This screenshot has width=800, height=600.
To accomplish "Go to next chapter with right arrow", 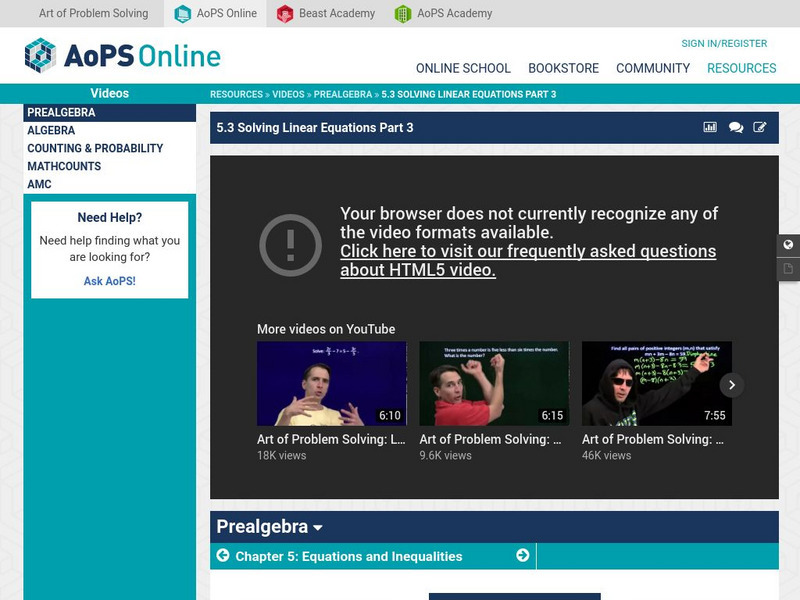I will 522,555.
